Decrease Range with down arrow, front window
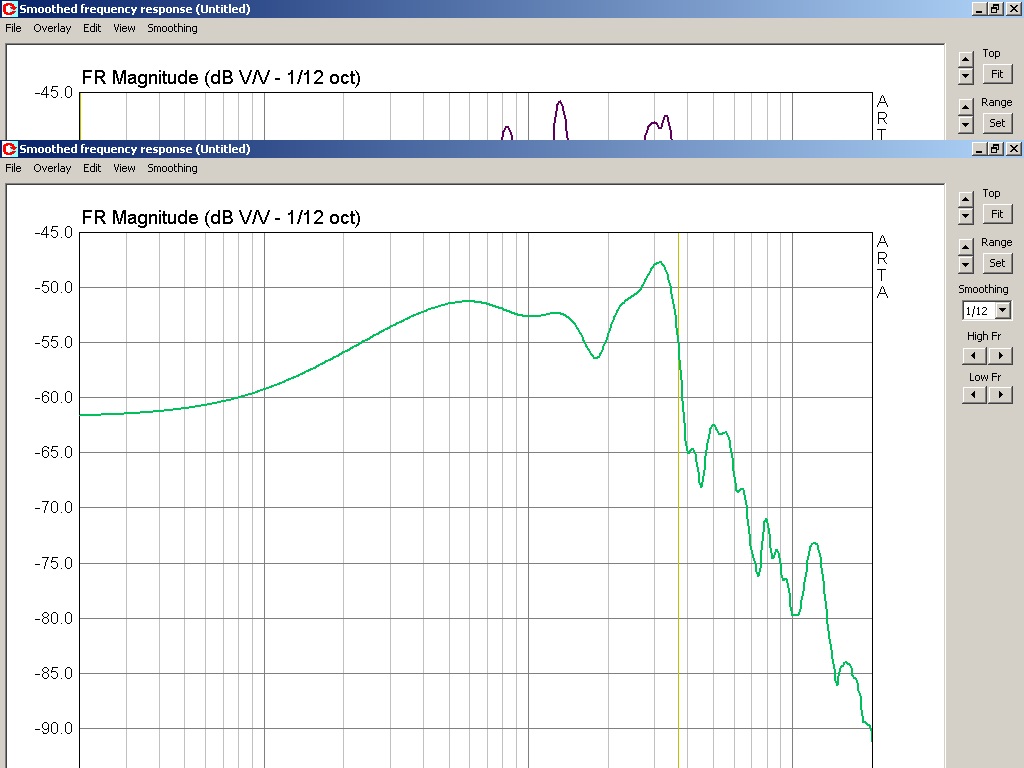Image resolution: width=1024 pixels, height=768 pixels. coord(966,264)
